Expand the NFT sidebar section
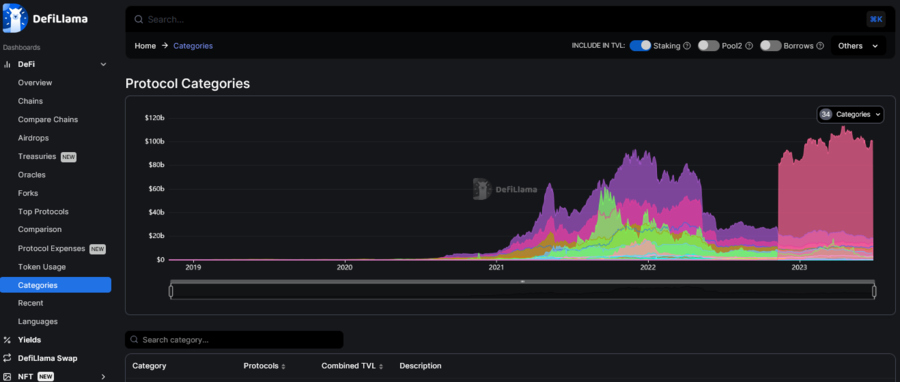 (x=103, y=376)
